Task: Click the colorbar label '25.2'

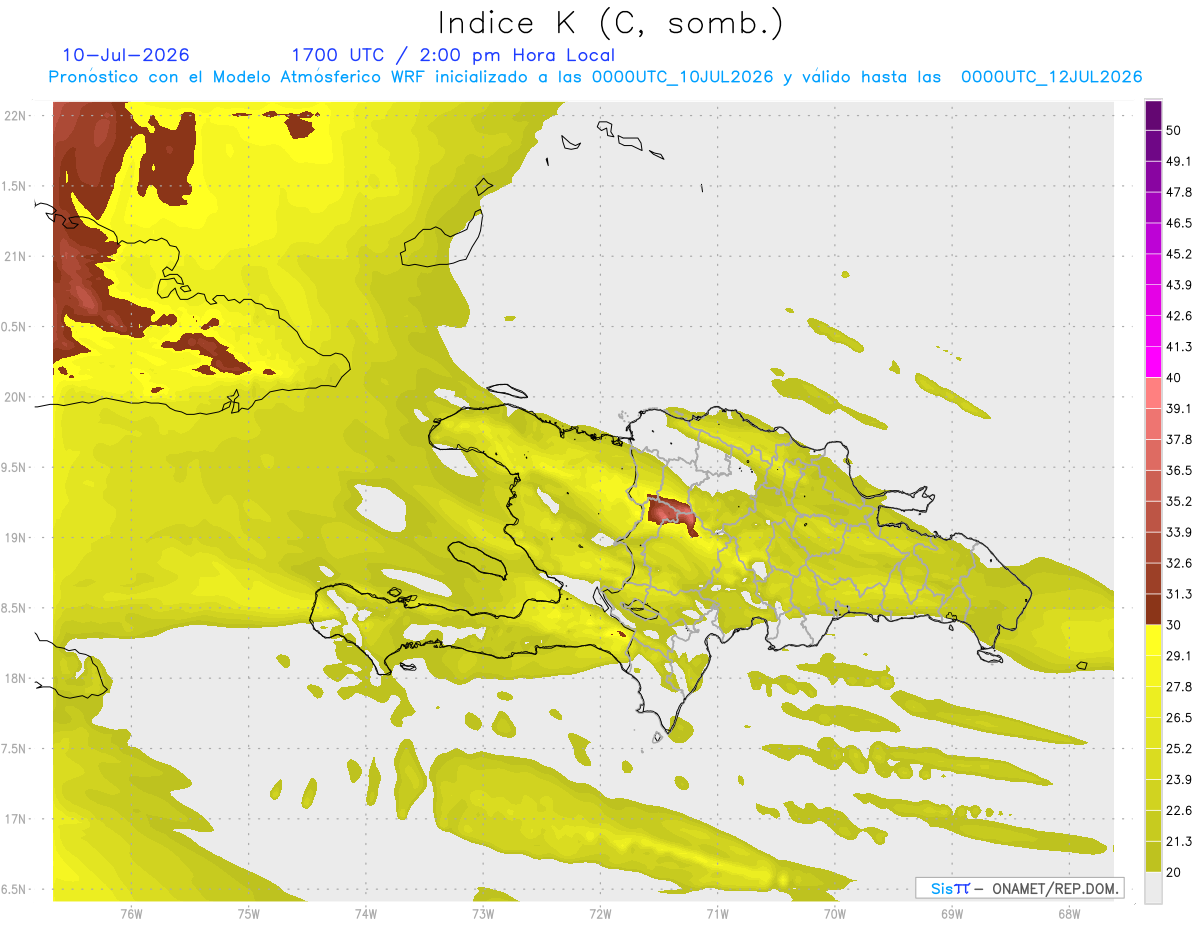Action: (x=1179, y=748)
